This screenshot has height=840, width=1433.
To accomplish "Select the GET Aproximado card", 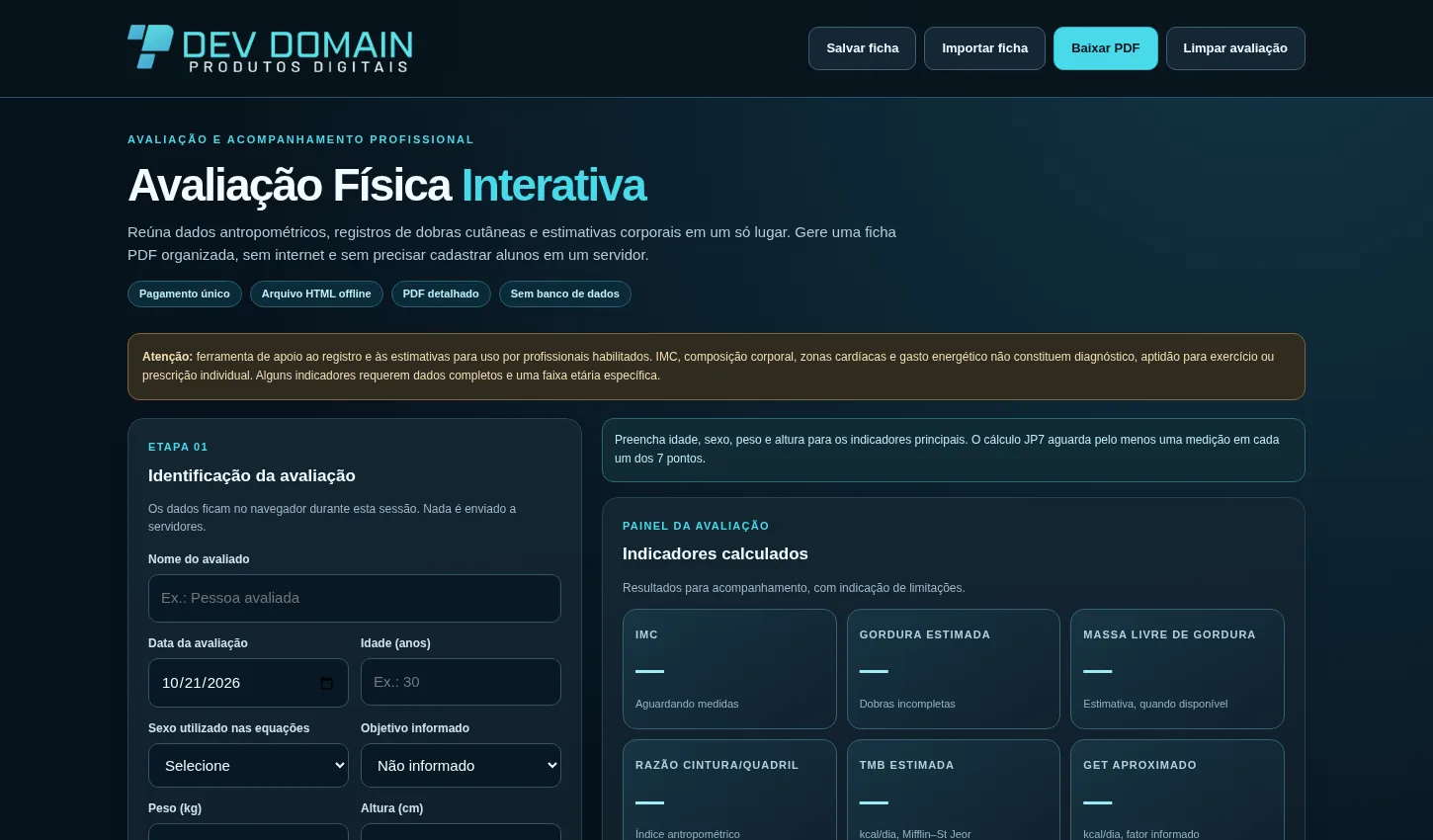I will click(1177, 791).
